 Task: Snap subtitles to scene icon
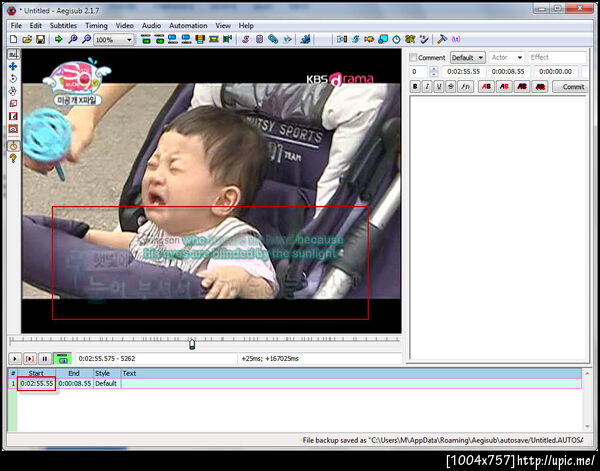click(x=214, y=39)
